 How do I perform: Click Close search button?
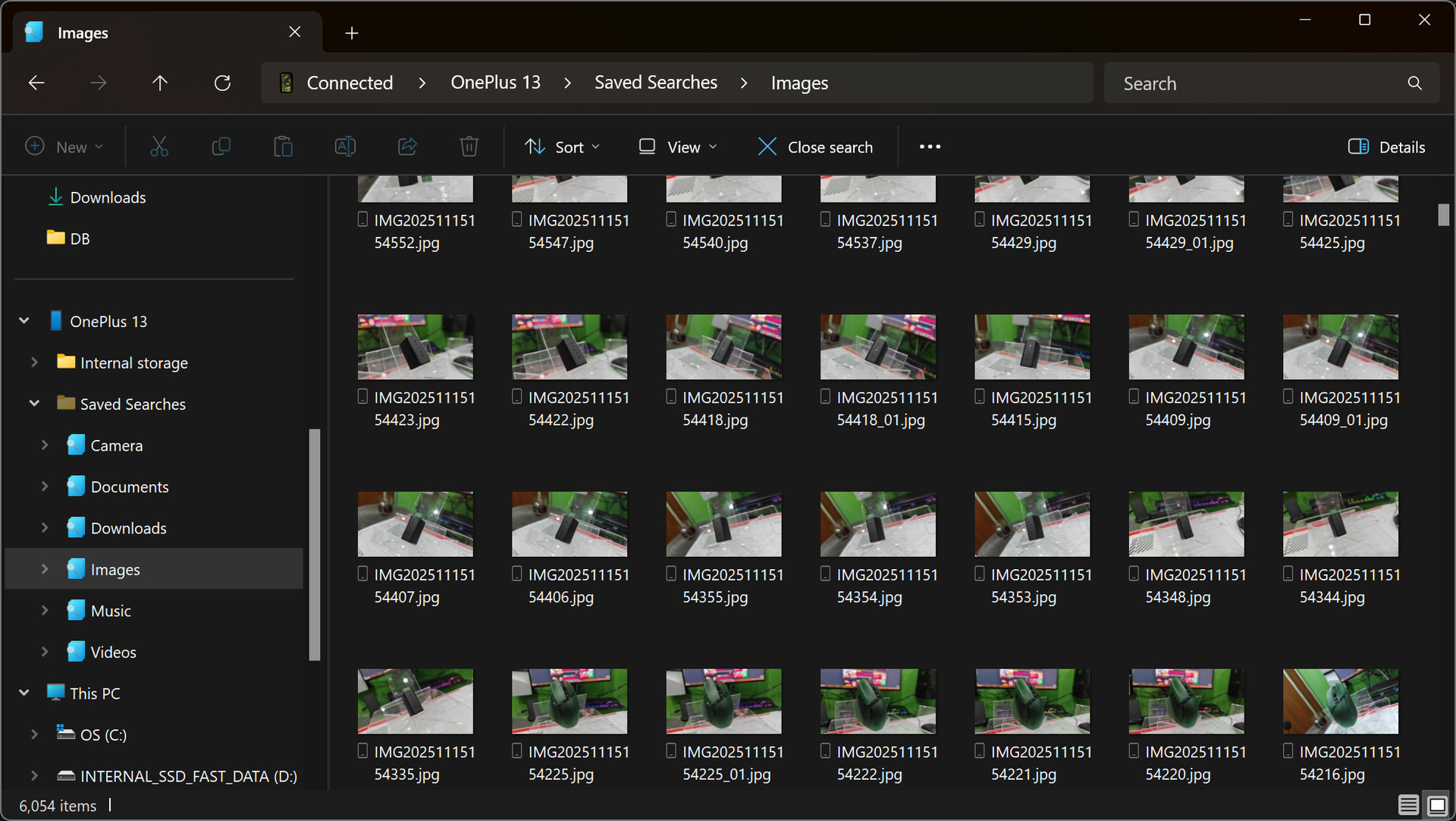point(815,146)
